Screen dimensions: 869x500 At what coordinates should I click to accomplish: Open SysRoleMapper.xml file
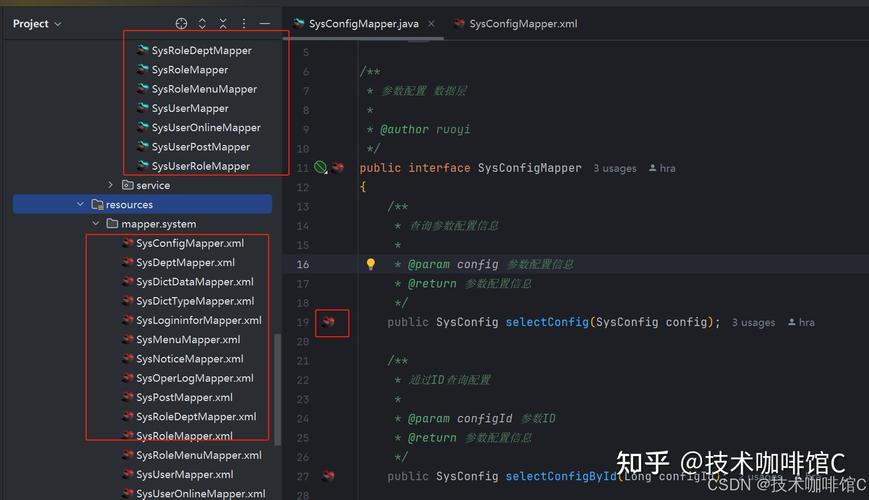[184, 436]
